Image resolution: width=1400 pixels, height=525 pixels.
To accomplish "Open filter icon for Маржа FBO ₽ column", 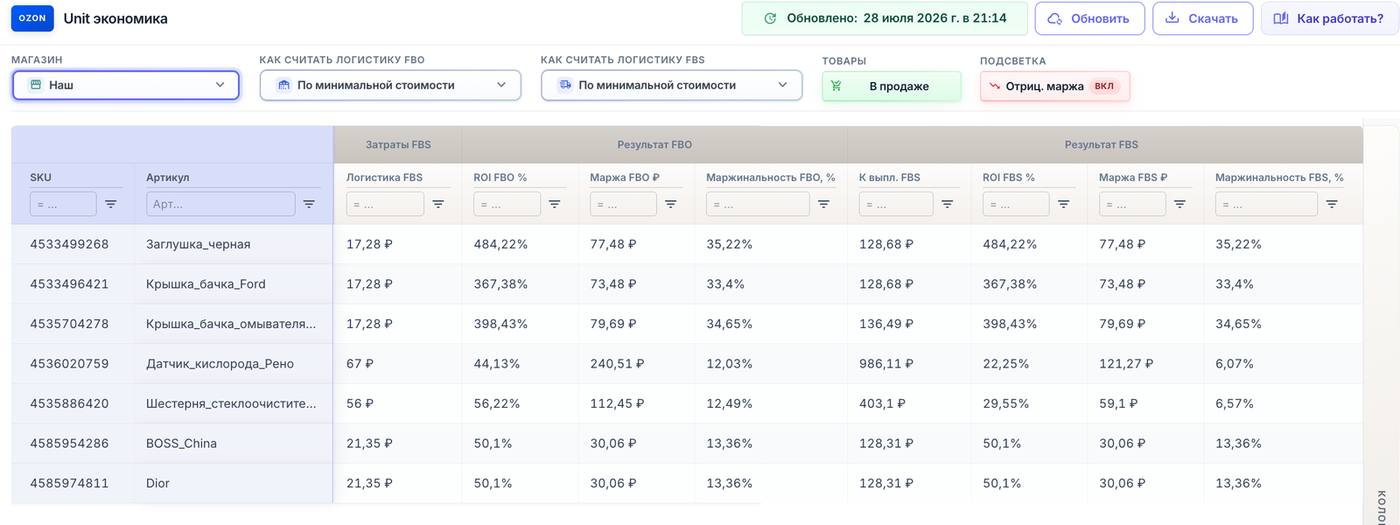I will pos(670,204).
